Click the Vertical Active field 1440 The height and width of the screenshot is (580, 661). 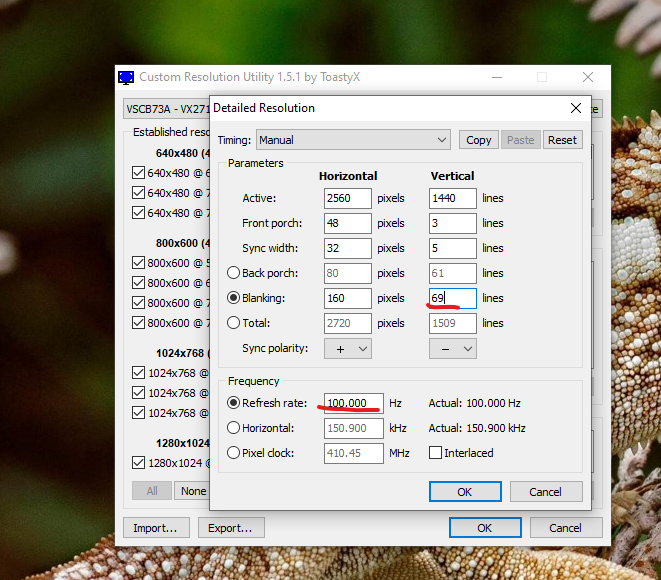[x=453, y=198]
